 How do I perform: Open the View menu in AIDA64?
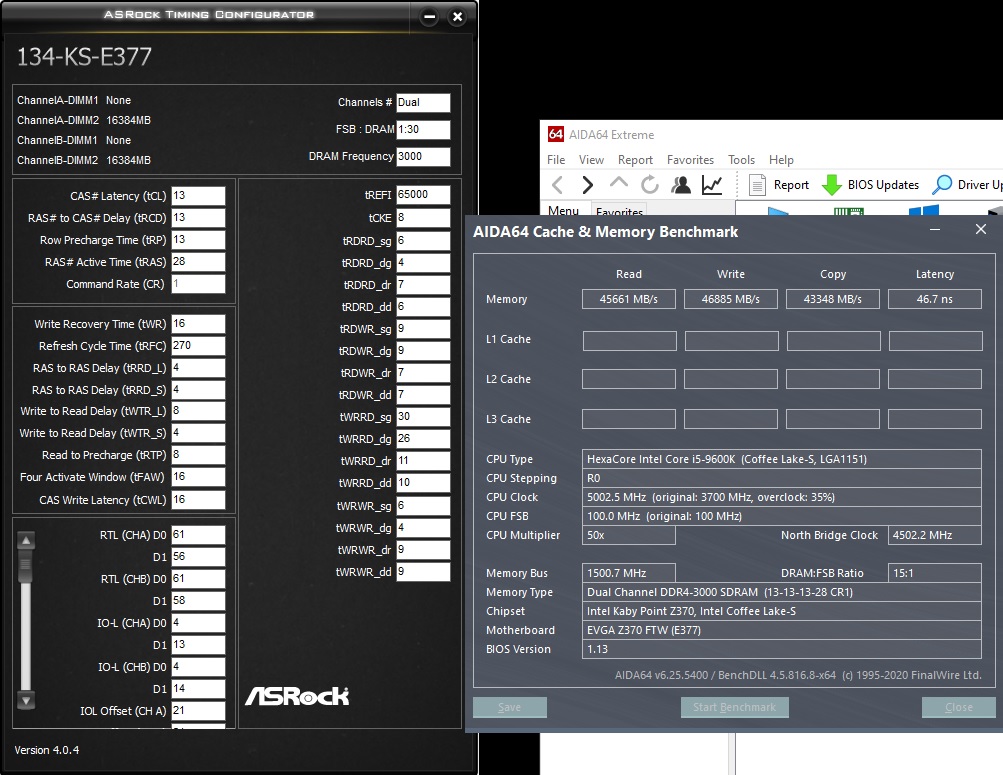[x=591, y=160]
